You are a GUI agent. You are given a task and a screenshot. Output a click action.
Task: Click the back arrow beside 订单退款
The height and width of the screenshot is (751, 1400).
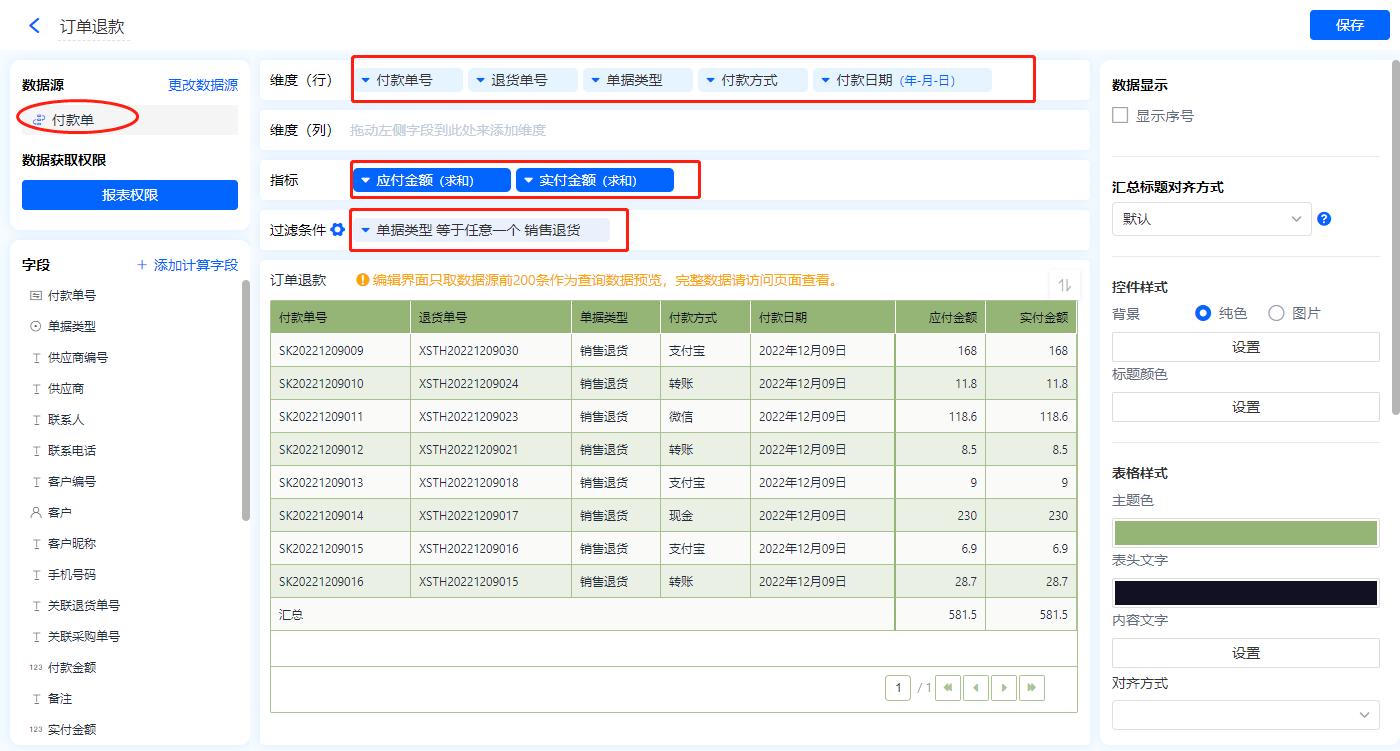[x=35, y=26]
